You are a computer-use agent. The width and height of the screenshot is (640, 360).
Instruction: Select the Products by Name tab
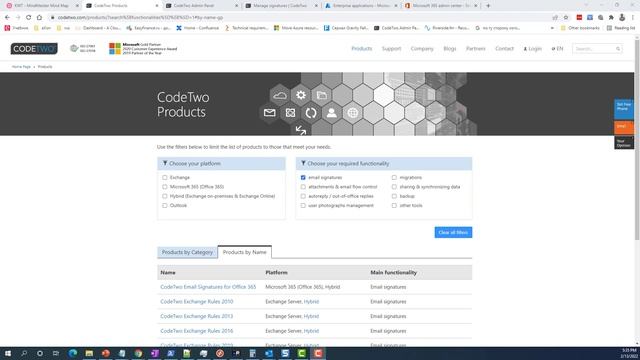point(244,252)
